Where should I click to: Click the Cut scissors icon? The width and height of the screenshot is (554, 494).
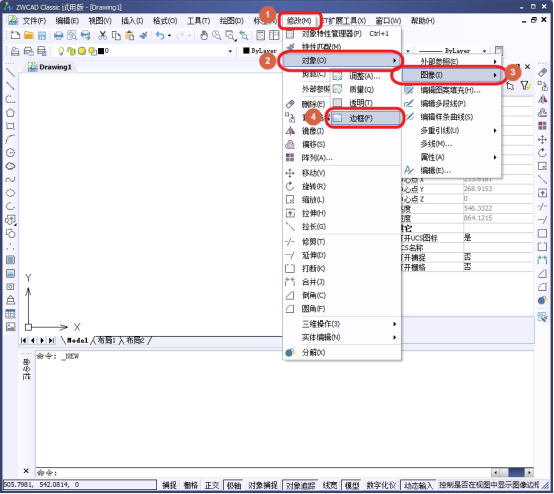102,35
